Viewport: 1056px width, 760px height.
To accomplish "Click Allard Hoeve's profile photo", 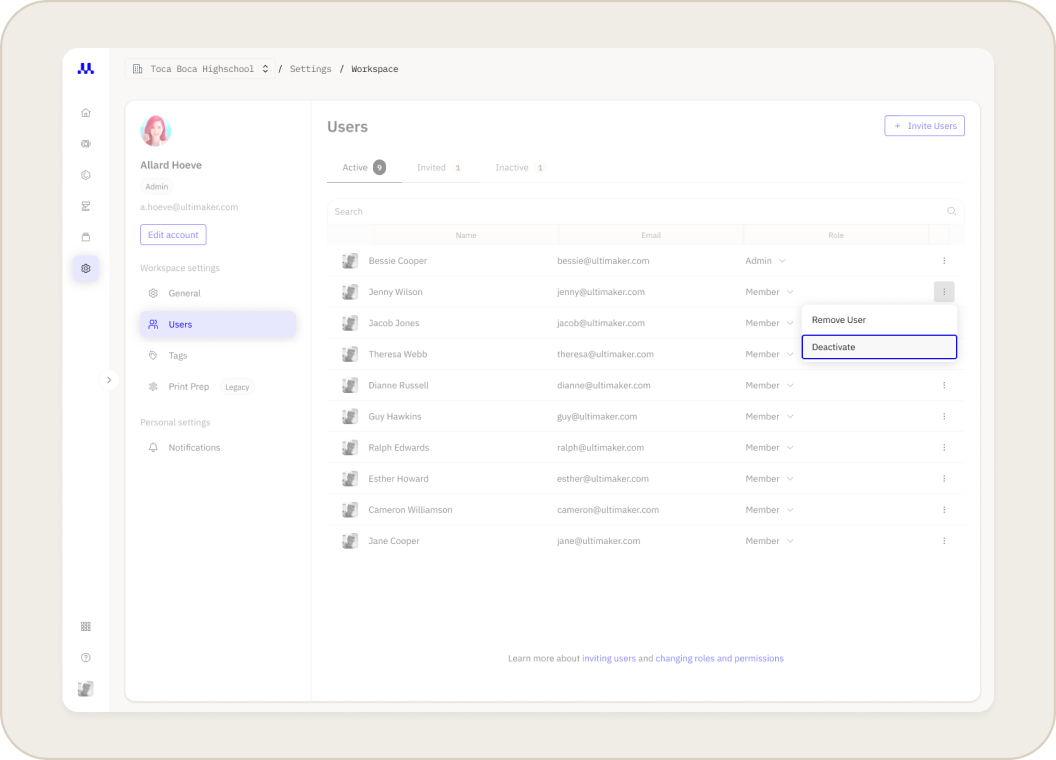I will [x=156, y=131].
